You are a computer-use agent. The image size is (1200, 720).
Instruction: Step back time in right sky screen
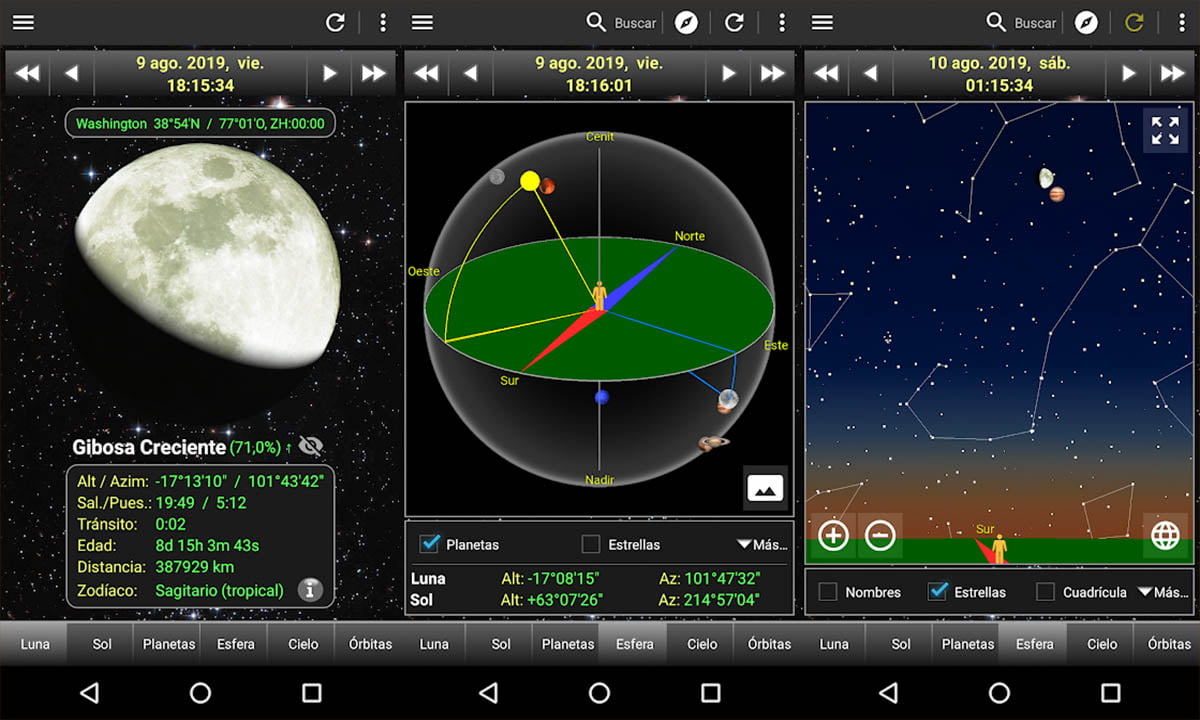click(870, 73)
